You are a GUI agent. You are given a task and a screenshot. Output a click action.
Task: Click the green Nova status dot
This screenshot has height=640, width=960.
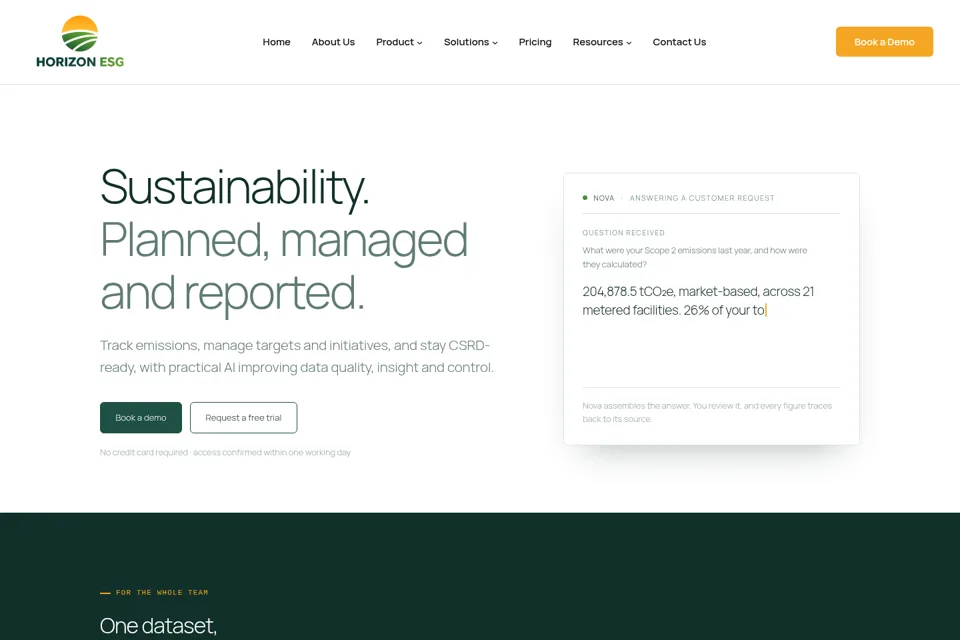tap(585, 198)
